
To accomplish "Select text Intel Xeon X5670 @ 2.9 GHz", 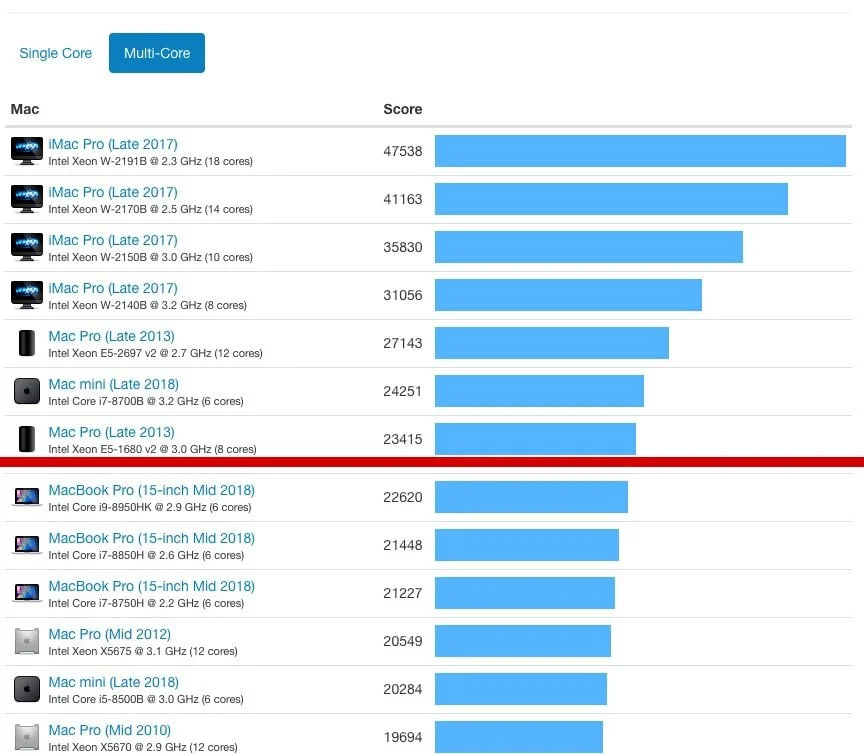I will coord(117,747).
